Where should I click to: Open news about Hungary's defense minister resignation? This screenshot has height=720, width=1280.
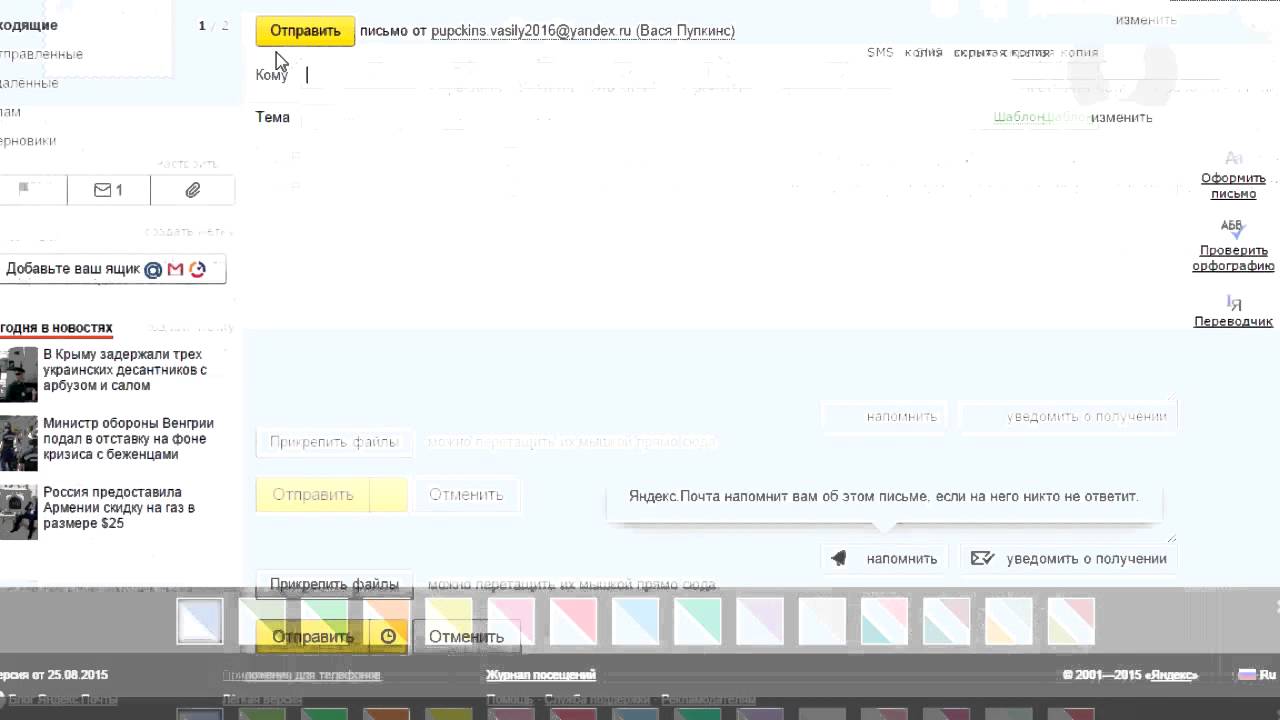pyautogui.click(x=128, y=439)
